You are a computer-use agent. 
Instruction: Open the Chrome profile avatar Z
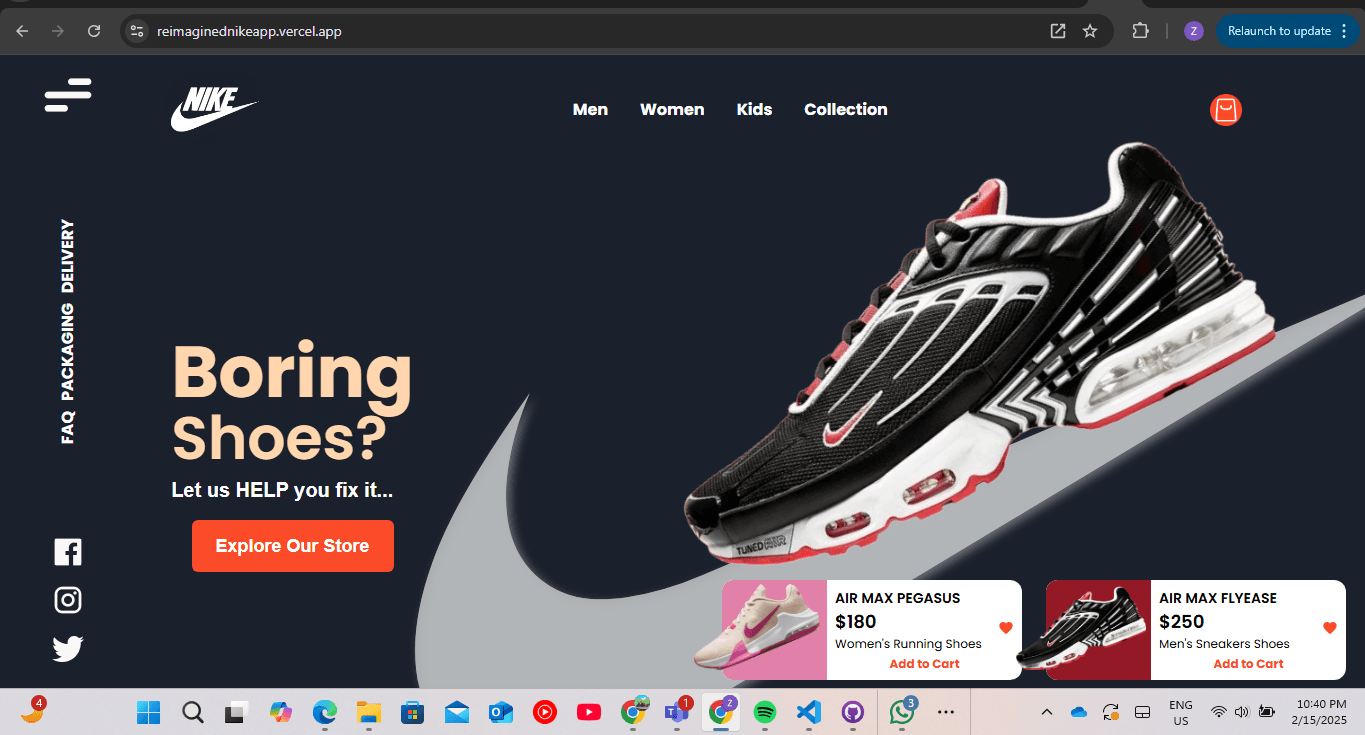coord(1193,31)
